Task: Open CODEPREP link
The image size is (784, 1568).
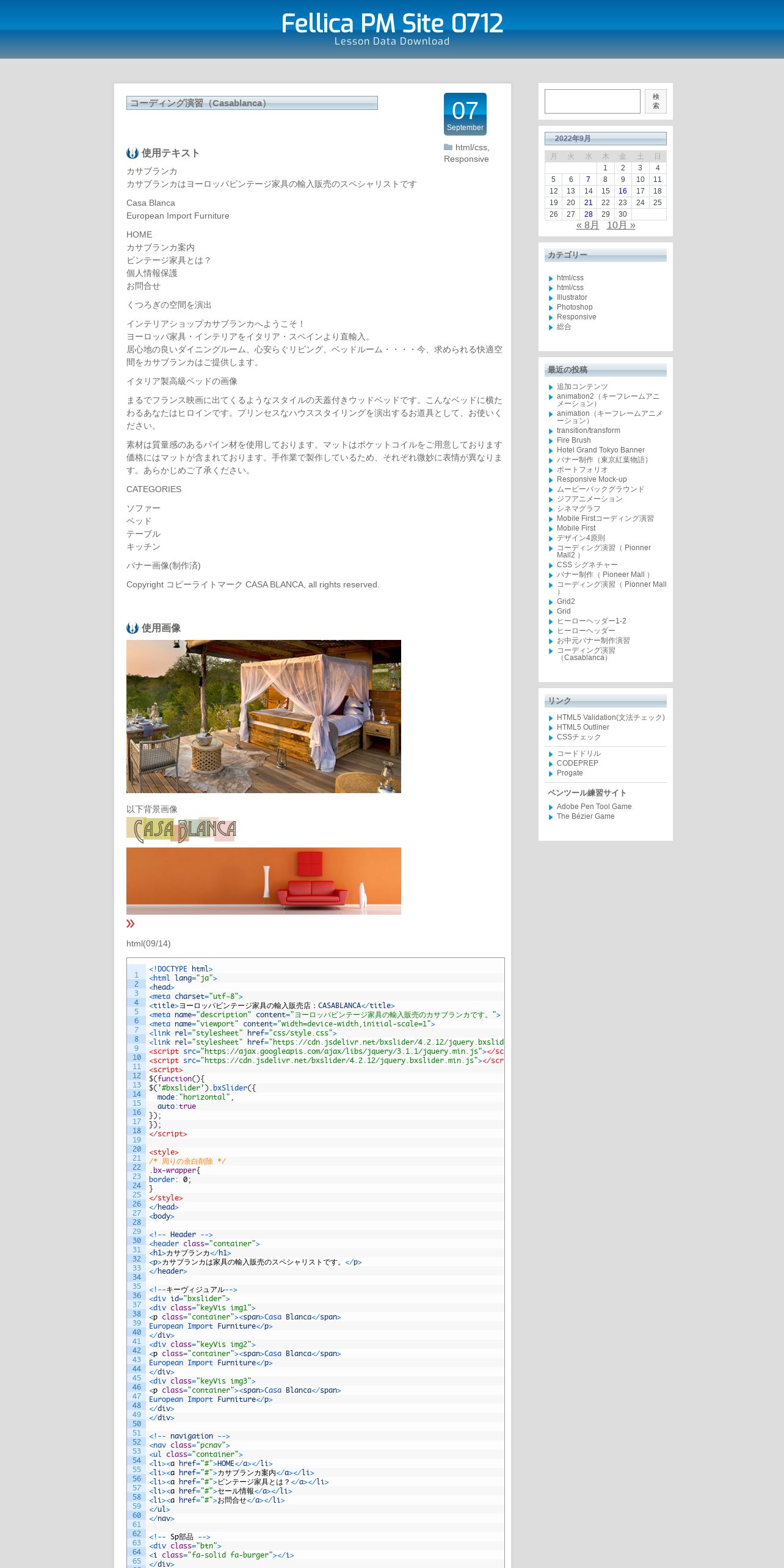Action: coord(578,763)
